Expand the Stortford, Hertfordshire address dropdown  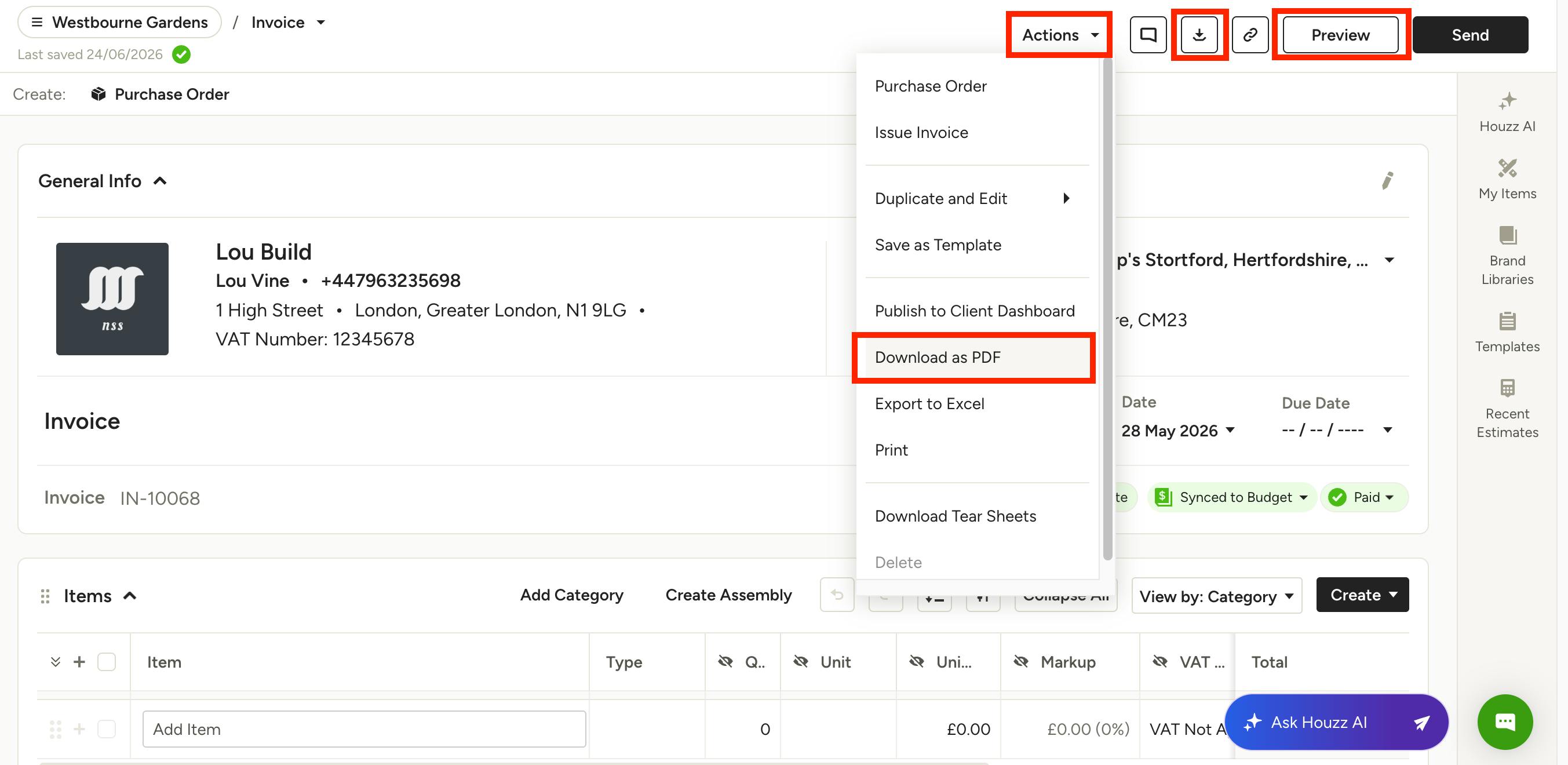[x=1389, y=260]
